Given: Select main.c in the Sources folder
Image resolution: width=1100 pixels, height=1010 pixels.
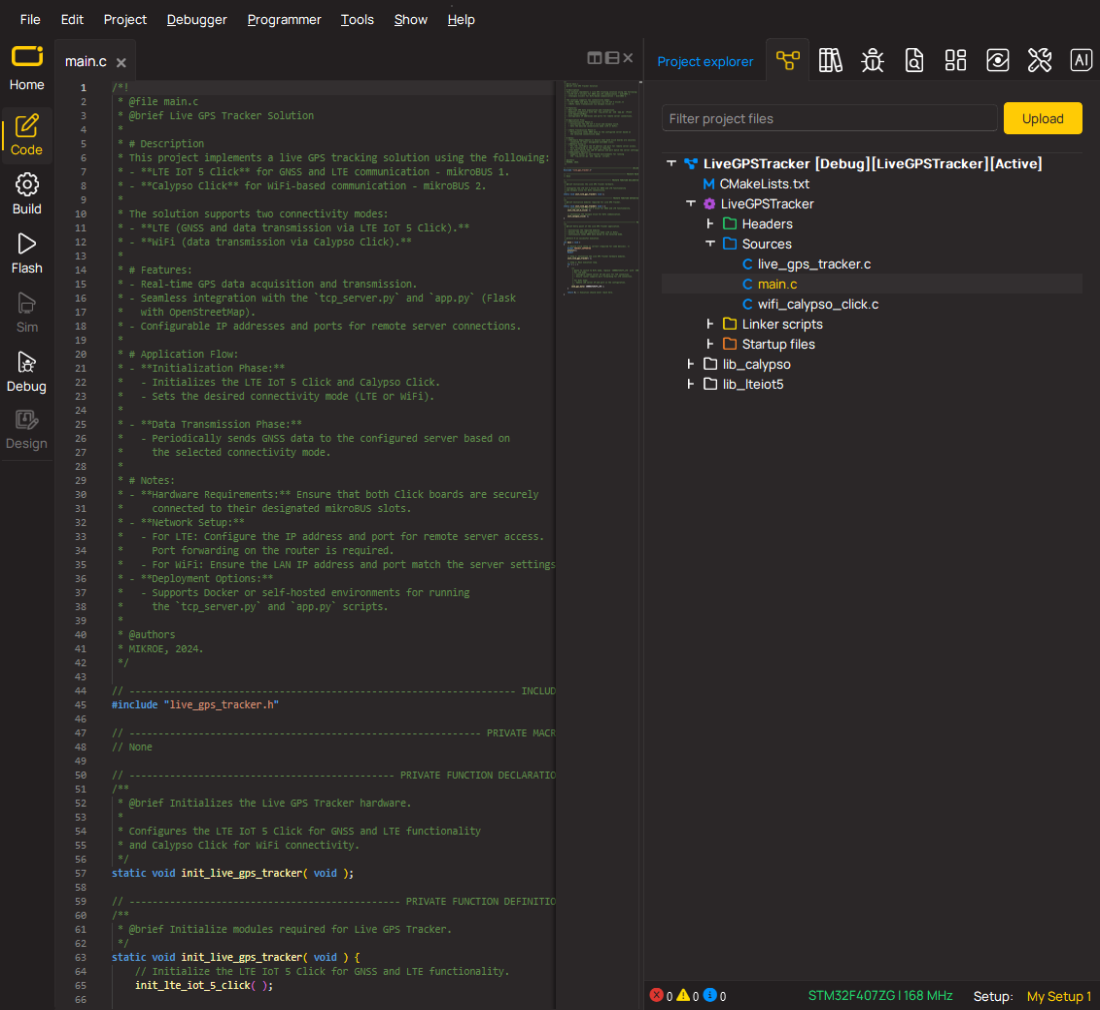Looking at the screenshot, I should (x=777, y=284).
